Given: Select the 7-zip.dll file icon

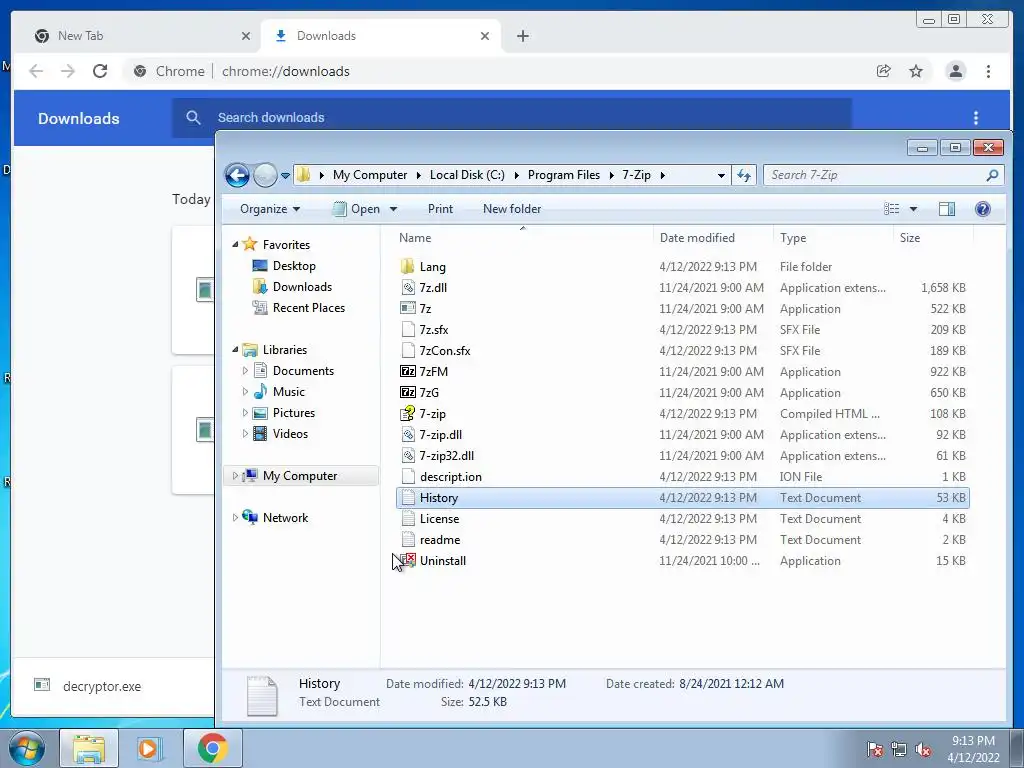Looking at the screenshot, I should coord(408,434).
